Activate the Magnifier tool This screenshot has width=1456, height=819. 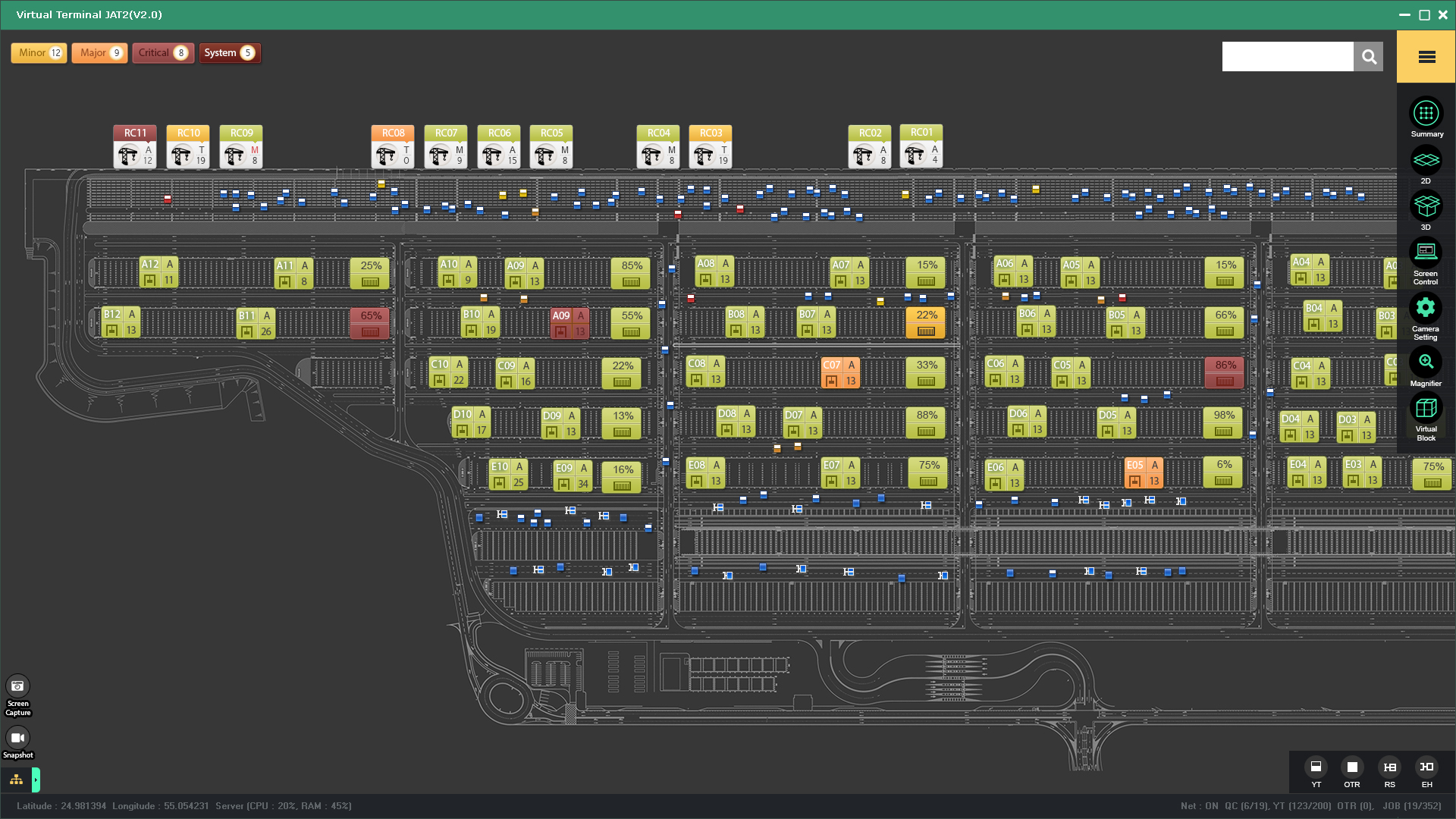coord(1426,362)
